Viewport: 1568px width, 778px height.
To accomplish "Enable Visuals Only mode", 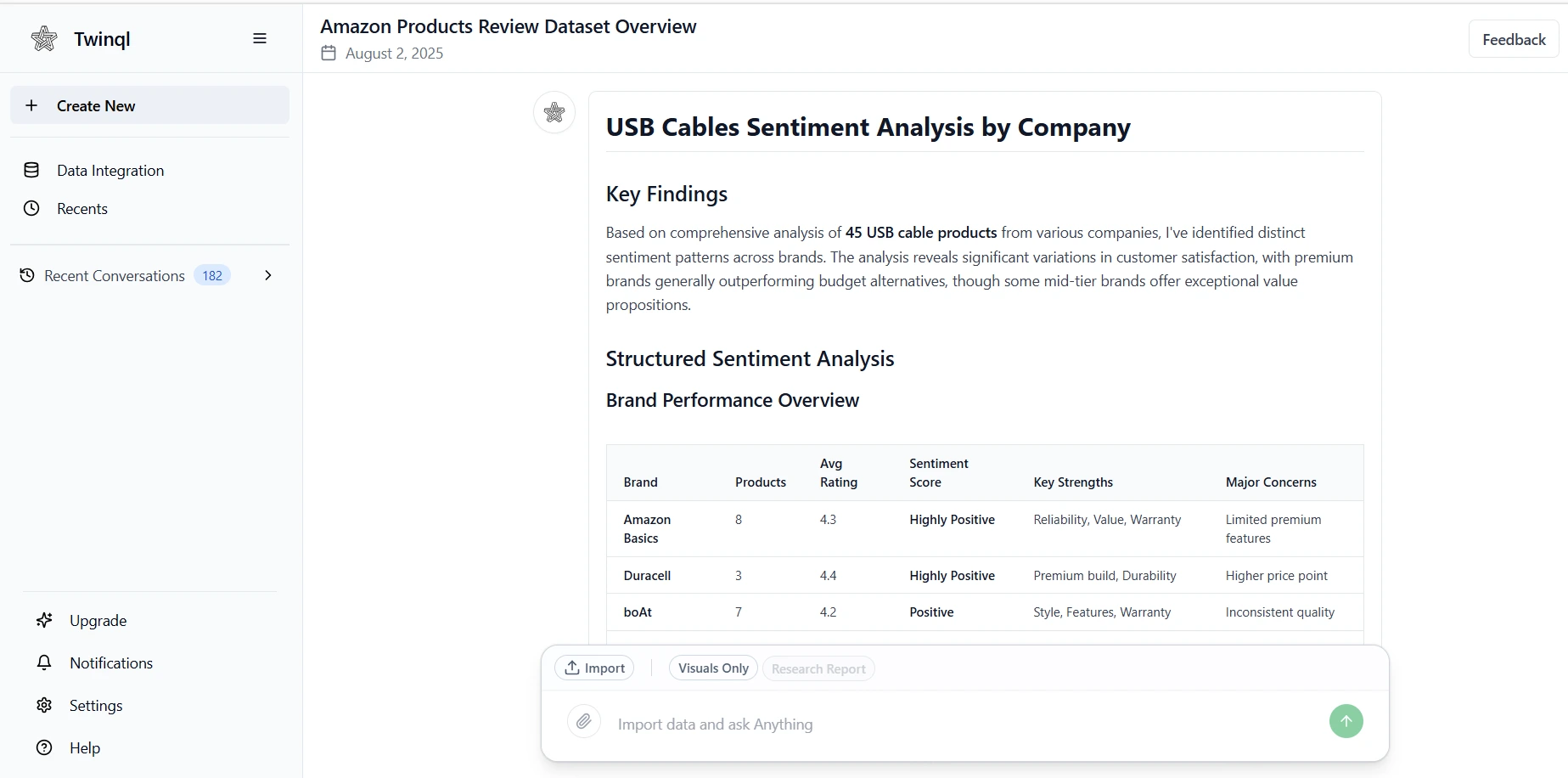I will [x=712, y=668].
